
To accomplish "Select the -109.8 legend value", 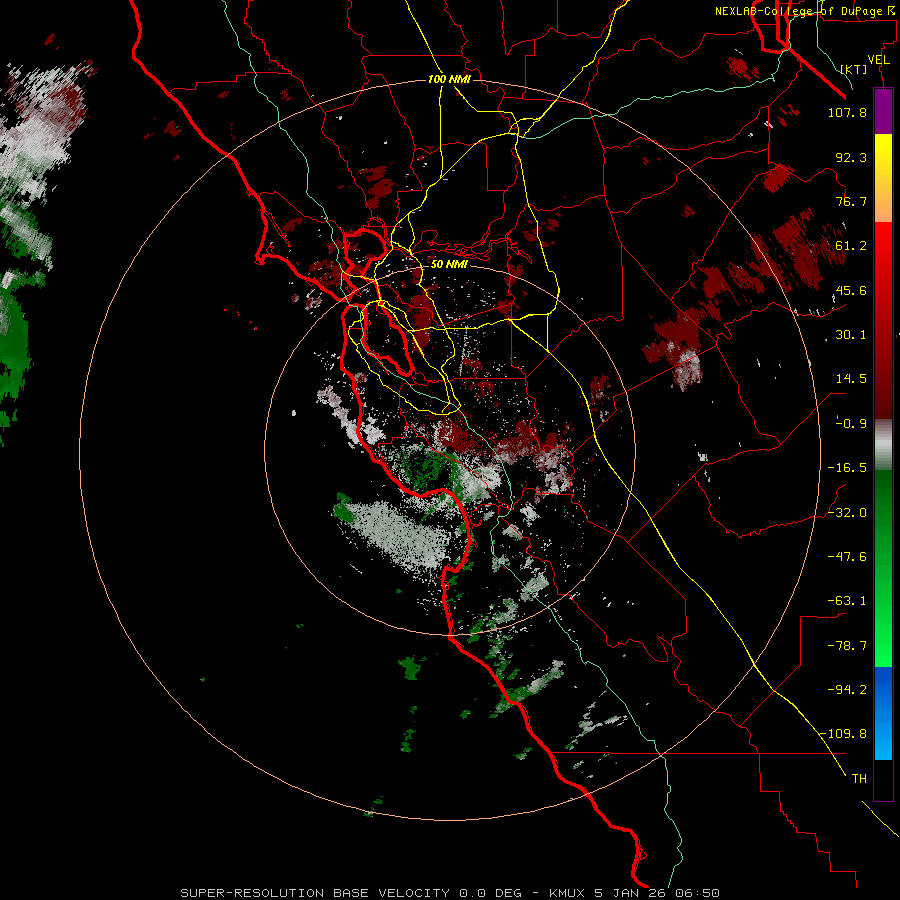I will point(843,734).
